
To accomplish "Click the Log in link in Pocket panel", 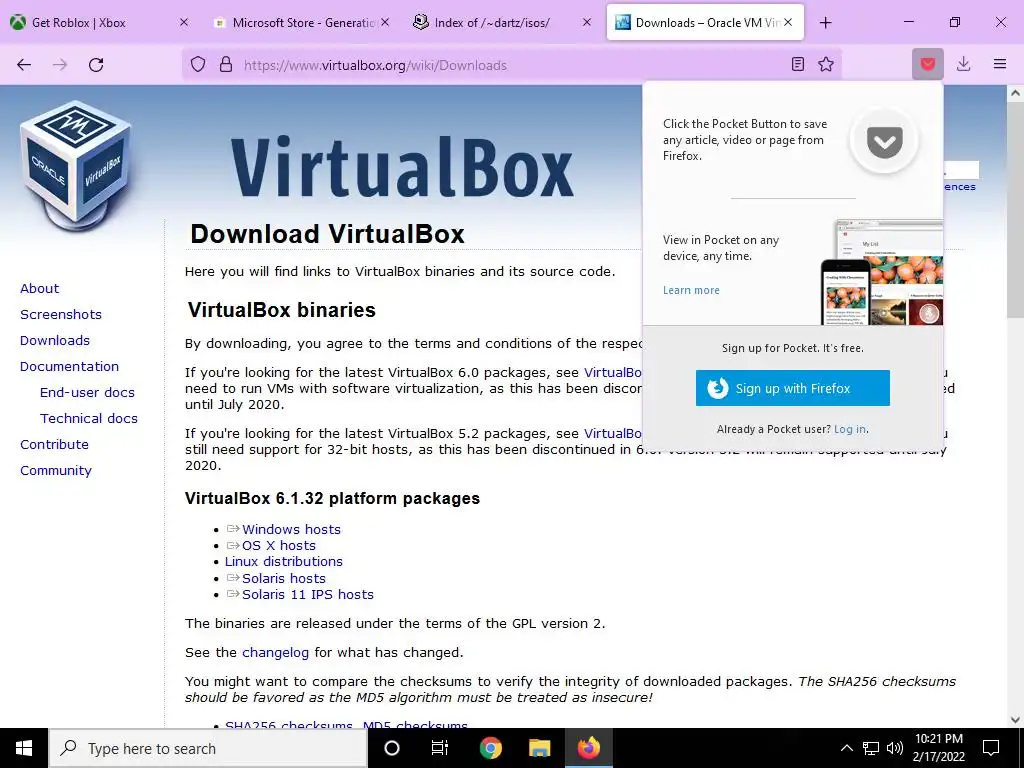I will click(850, 429).
